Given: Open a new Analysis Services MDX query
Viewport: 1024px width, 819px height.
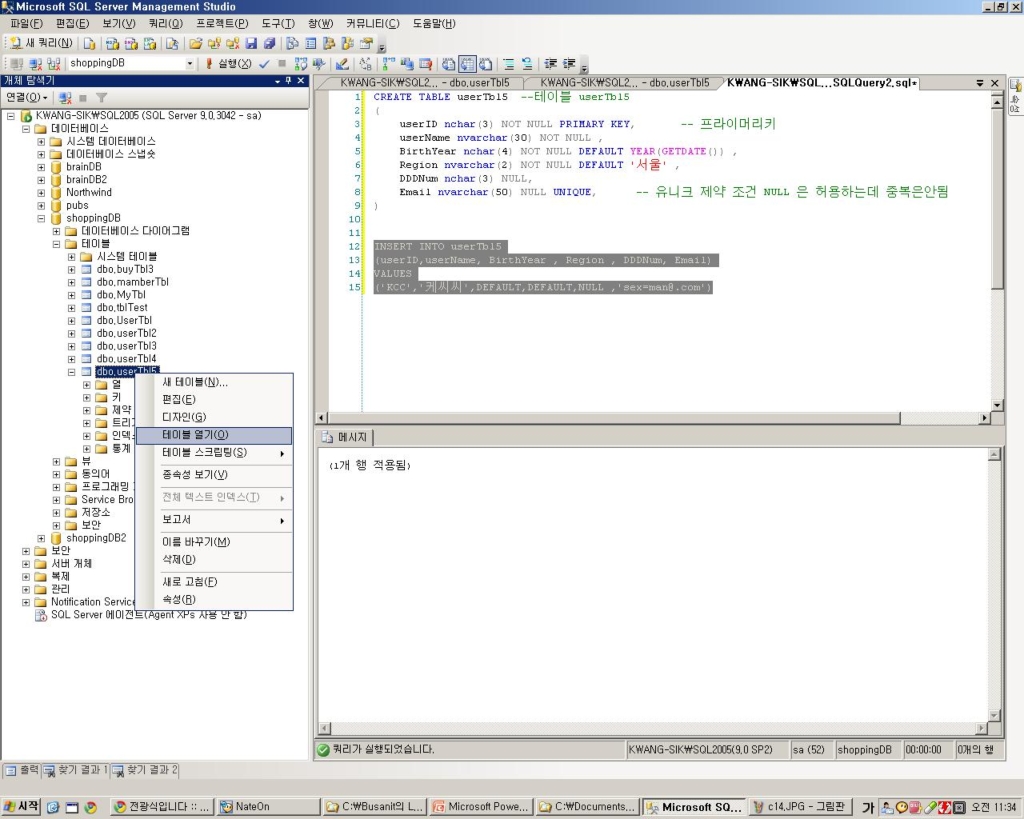Looking at the screenshot, I should pos(112,44).
